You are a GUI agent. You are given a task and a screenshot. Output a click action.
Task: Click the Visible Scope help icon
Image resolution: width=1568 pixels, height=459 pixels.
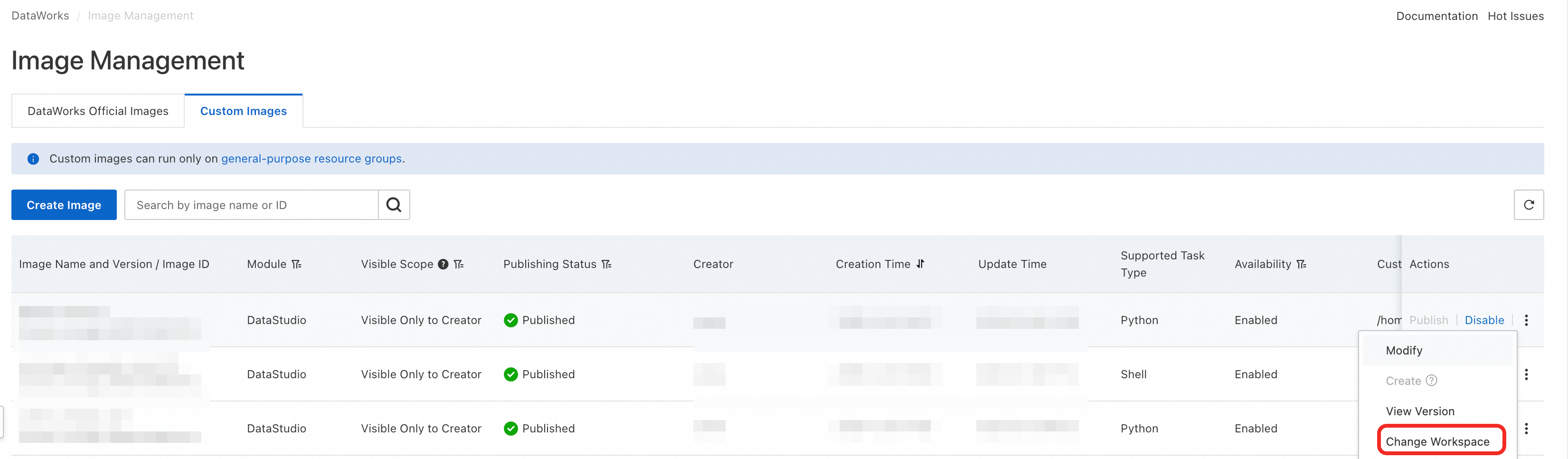(x=443, y=264)
